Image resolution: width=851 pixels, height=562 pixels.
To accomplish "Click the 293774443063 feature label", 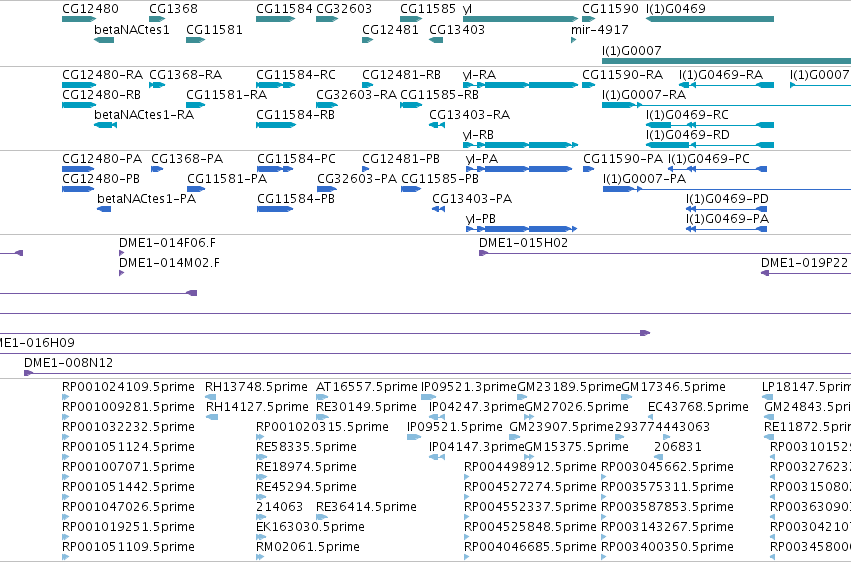I will 662,427.
